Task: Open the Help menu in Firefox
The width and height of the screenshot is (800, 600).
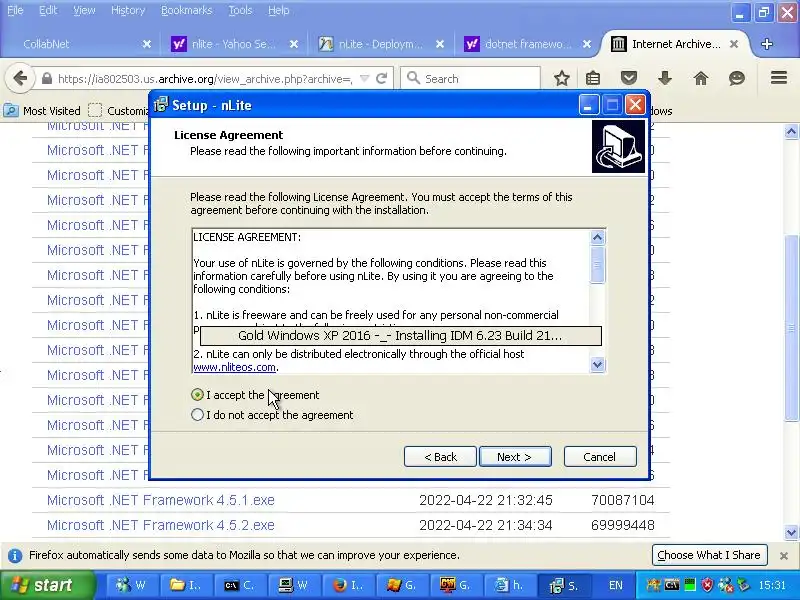Action: [x=279, y=10]
